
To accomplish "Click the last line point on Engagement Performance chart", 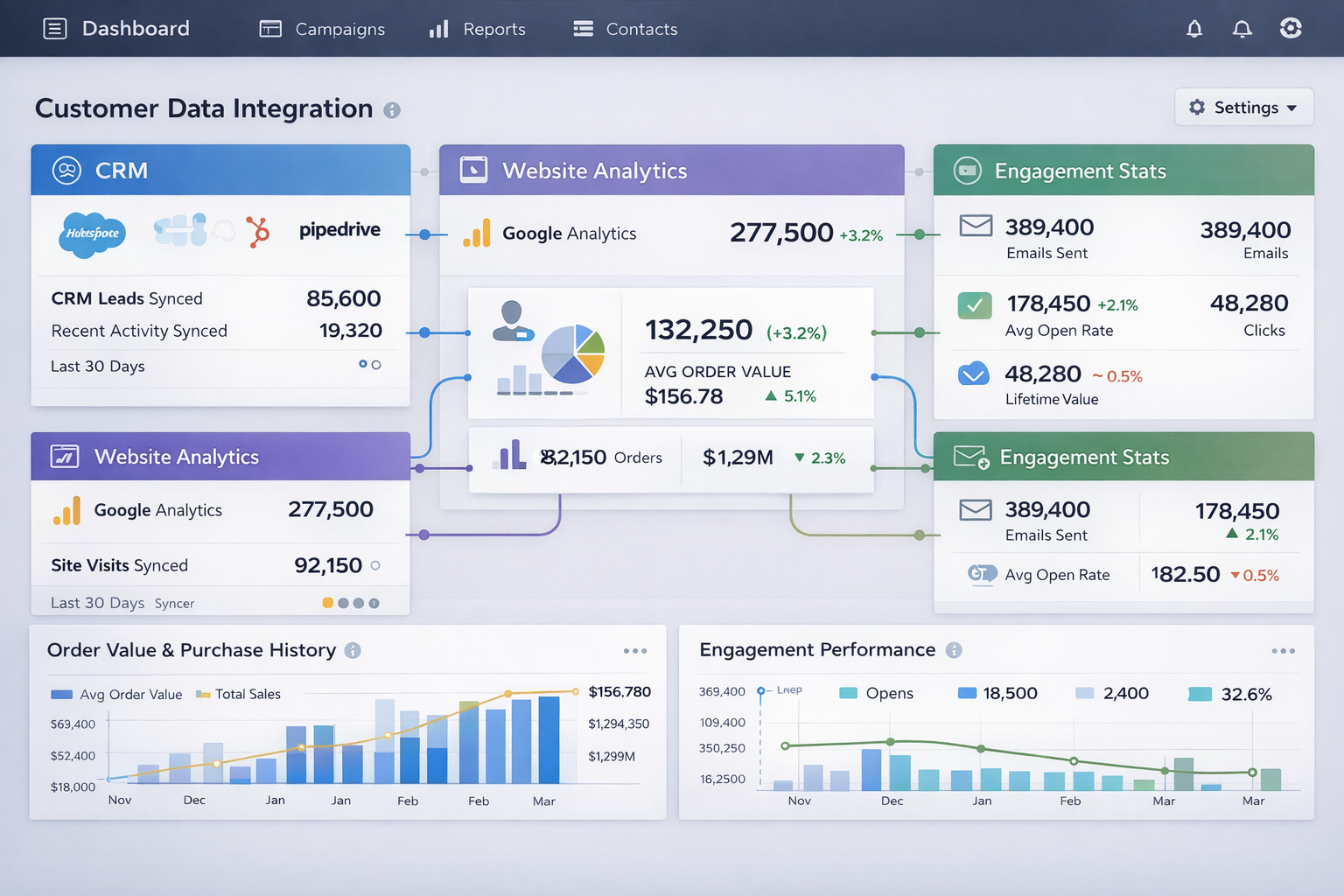I will (1252, 773).
